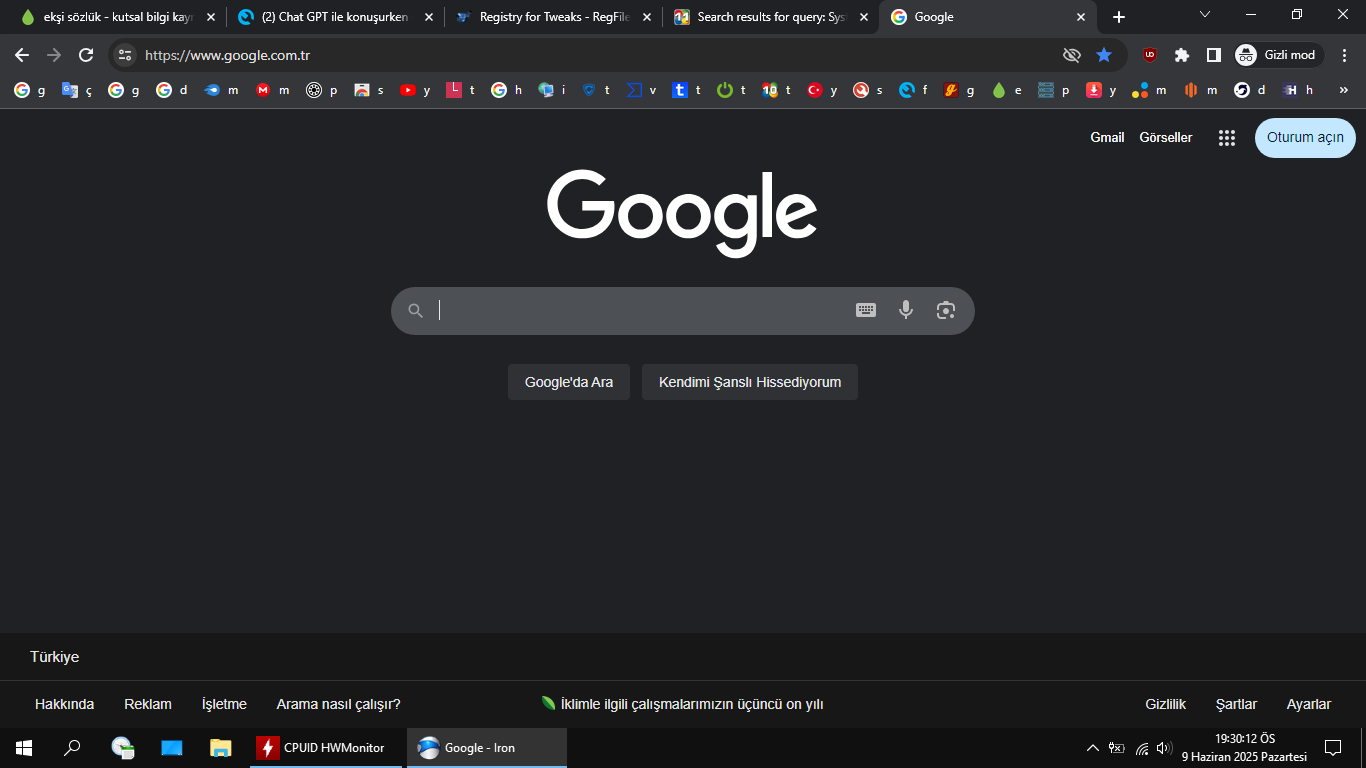Click the Google'da Ara button

tap(569, 382)
